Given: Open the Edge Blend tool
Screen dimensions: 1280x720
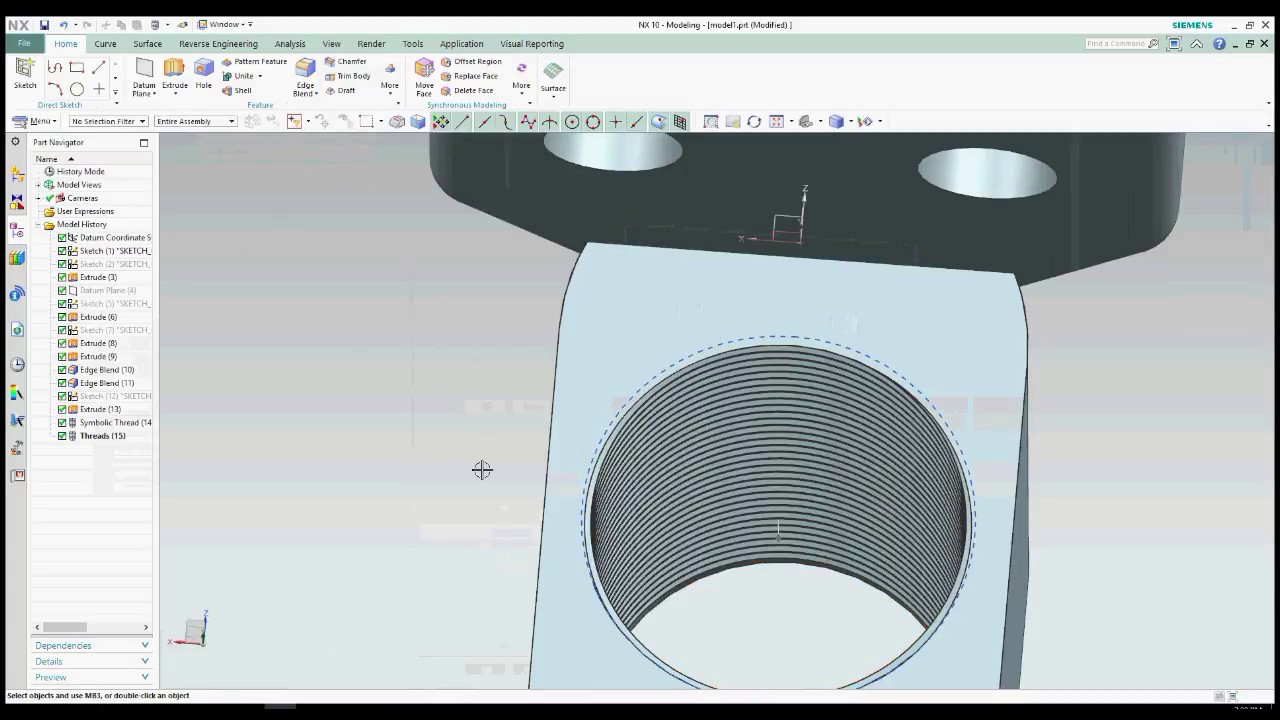Looking at the screenshot, I should 306,77.
